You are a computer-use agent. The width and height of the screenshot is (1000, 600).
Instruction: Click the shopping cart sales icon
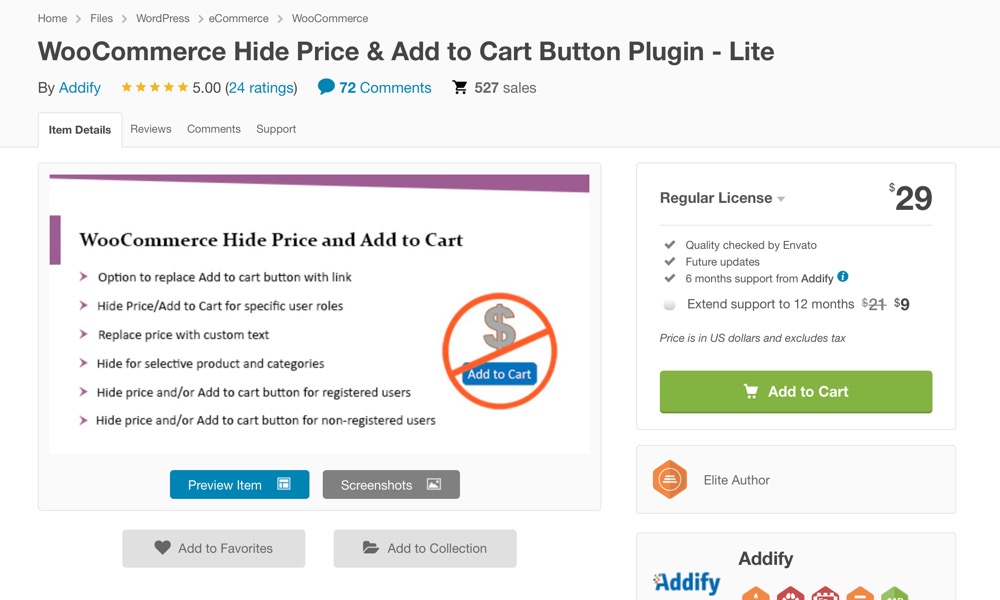tap(460, 87)
